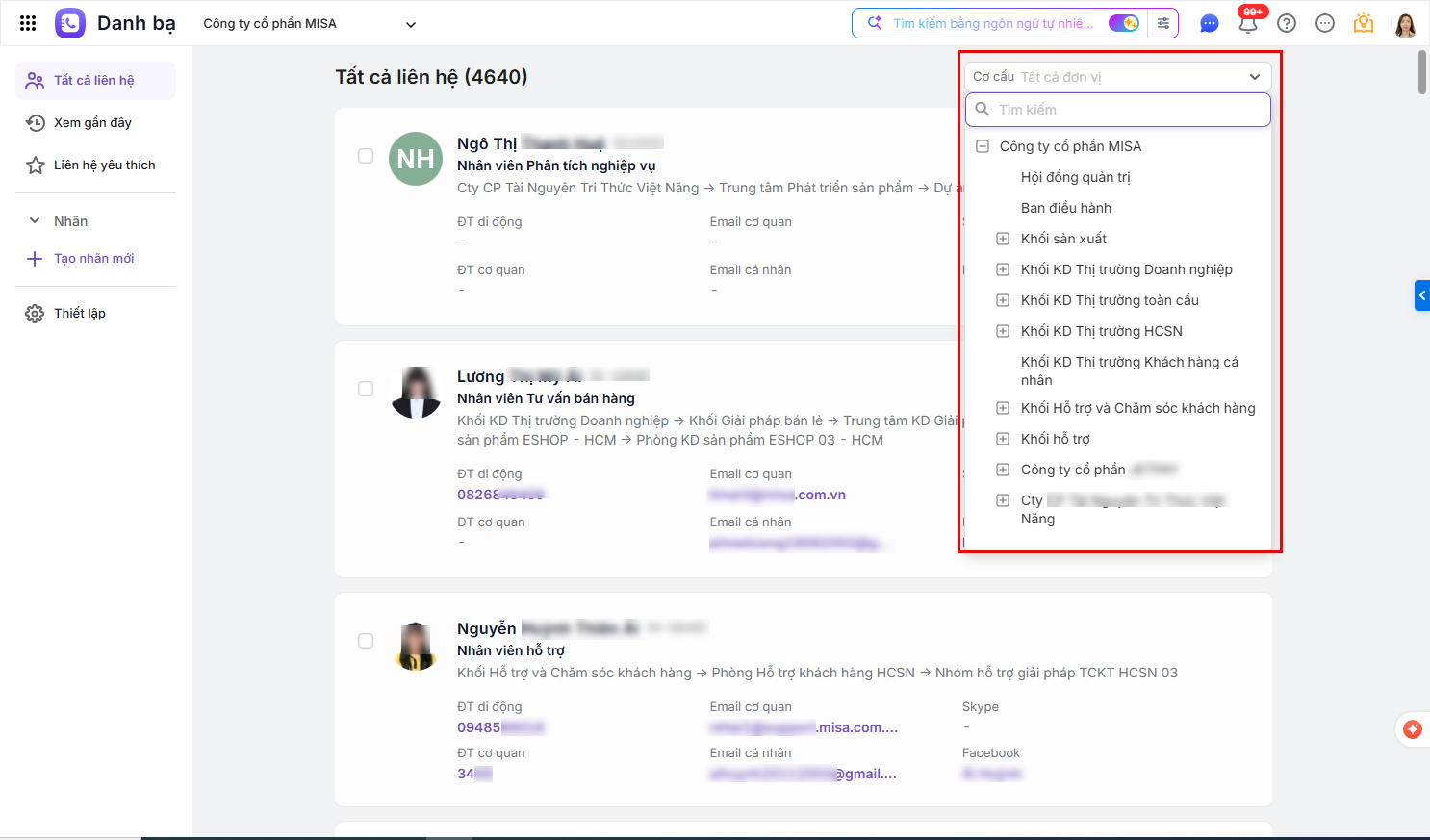Click the plus icon for new label
Screen dimensions: 1430x840
point(35,259)
